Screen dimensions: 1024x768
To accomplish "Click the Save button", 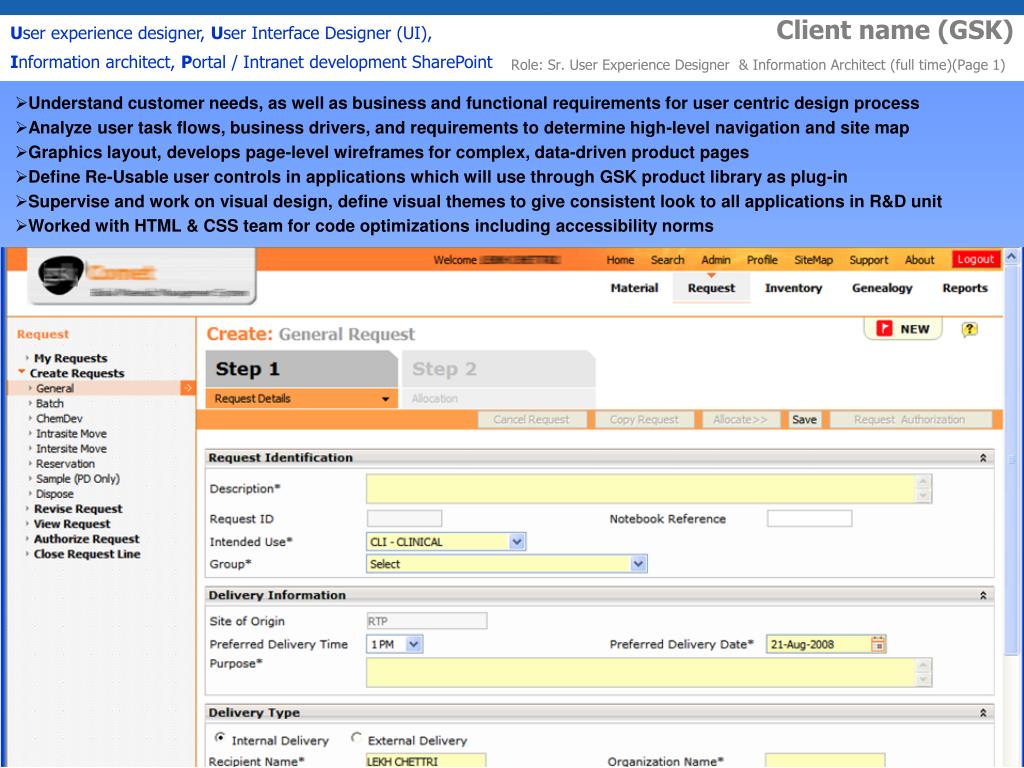I will [x=804, y=419].
